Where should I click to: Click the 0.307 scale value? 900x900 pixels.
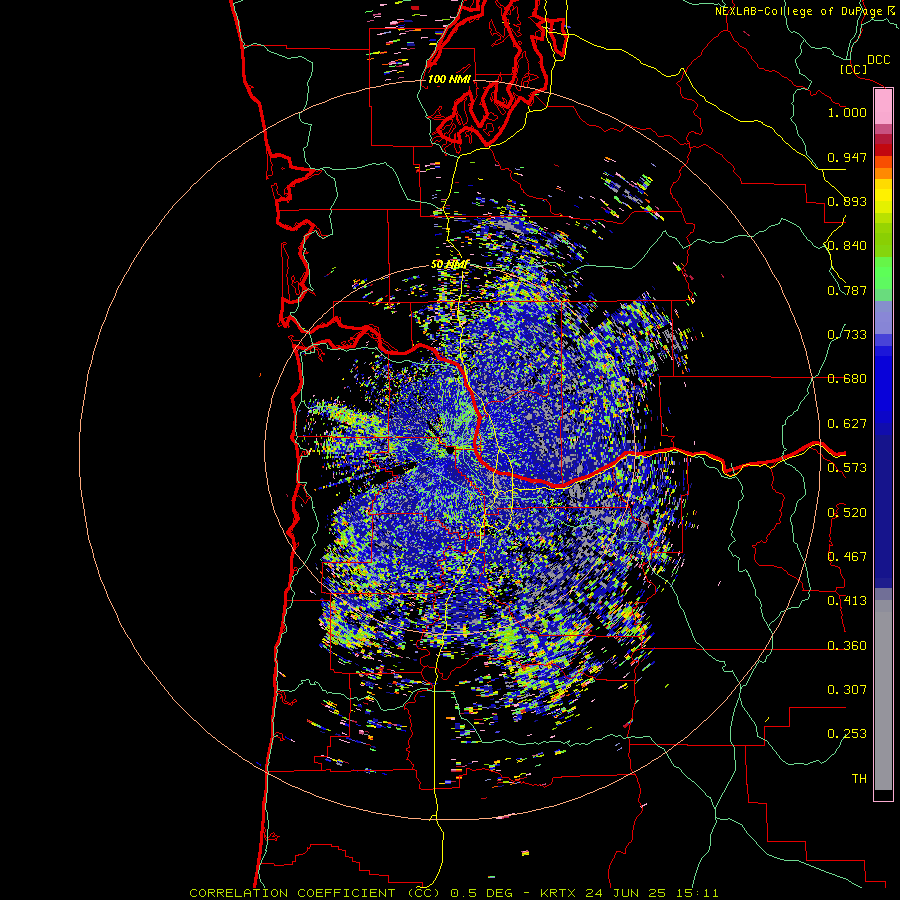tap(847, 690)
